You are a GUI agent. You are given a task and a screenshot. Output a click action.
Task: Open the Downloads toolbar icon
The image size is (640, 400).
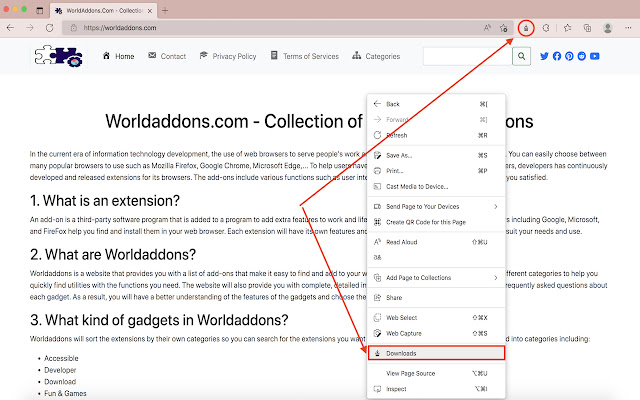coord(526,28)
